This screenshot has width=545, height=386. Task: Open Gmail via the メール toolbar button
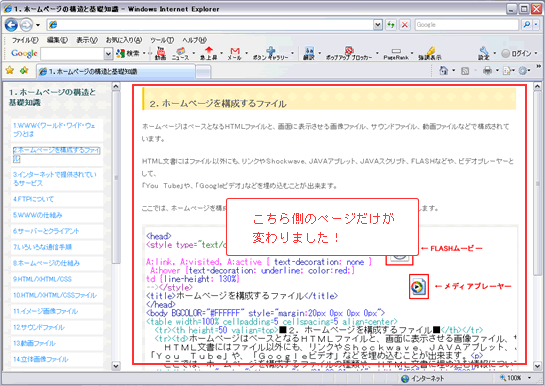coord(235,54)
